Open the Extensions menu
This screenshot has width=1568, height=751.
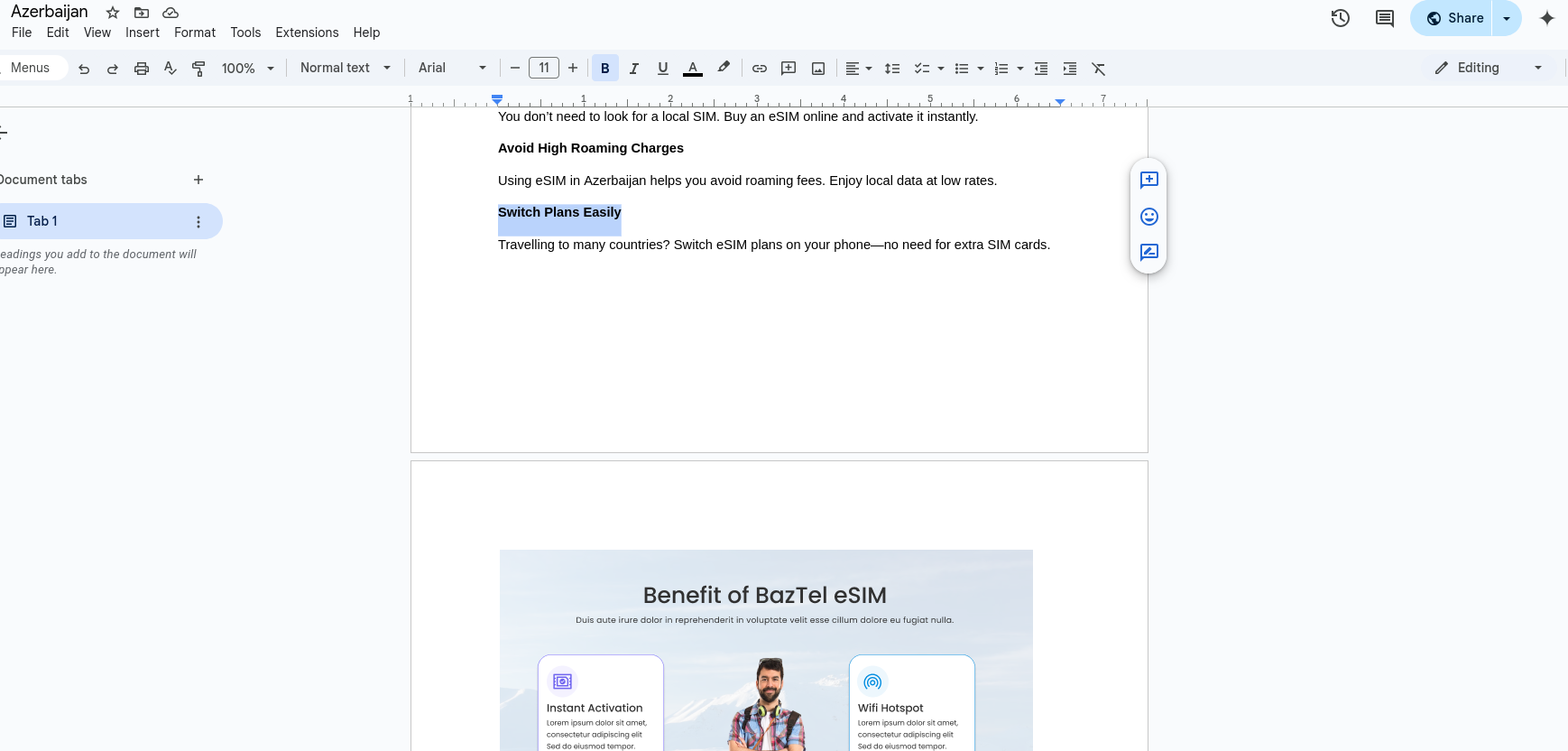[x=307, y=32]
